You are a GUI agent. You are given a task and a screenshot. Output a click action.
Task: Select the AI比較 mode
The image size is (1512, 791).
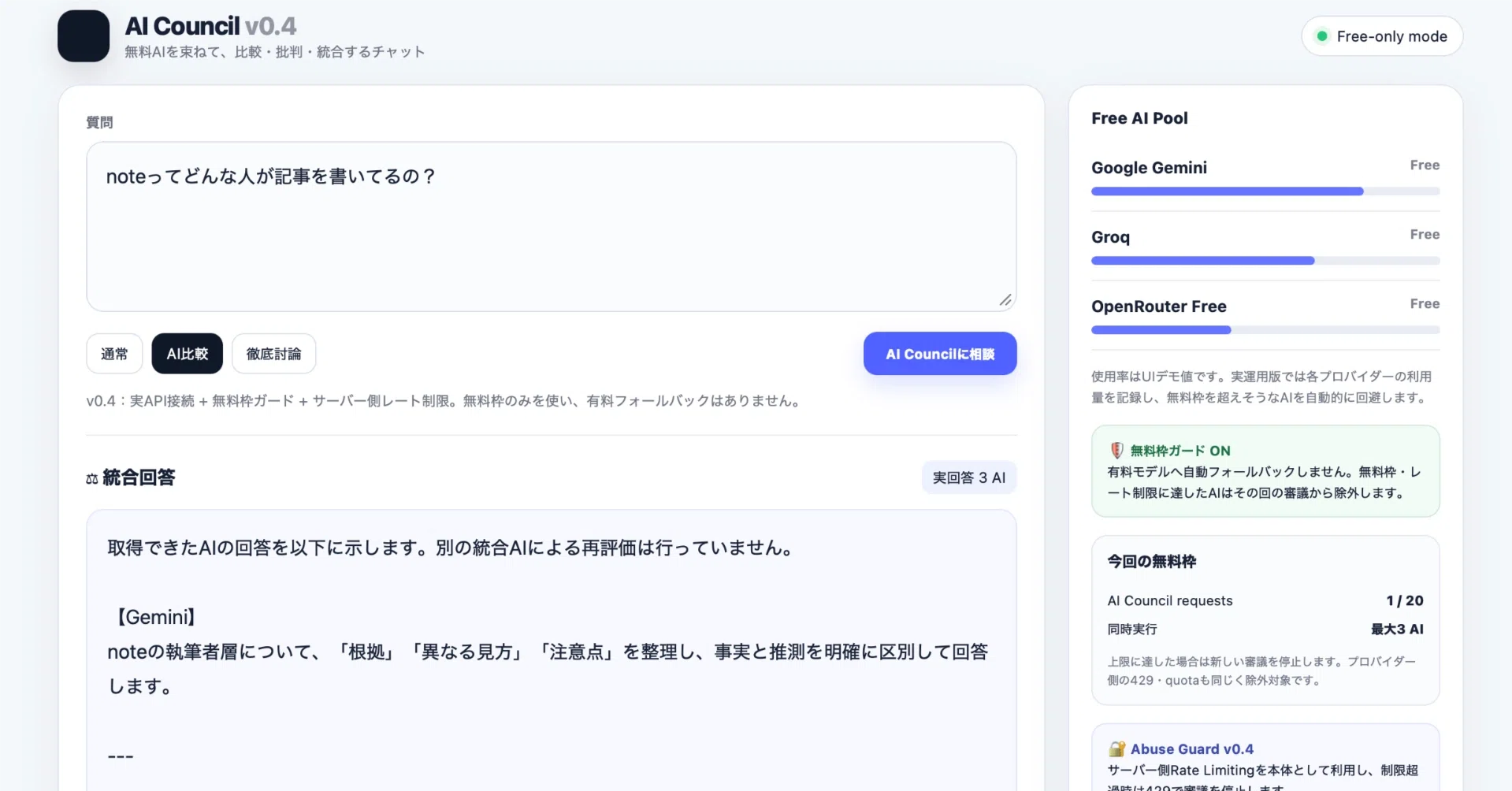pos(188,354)
